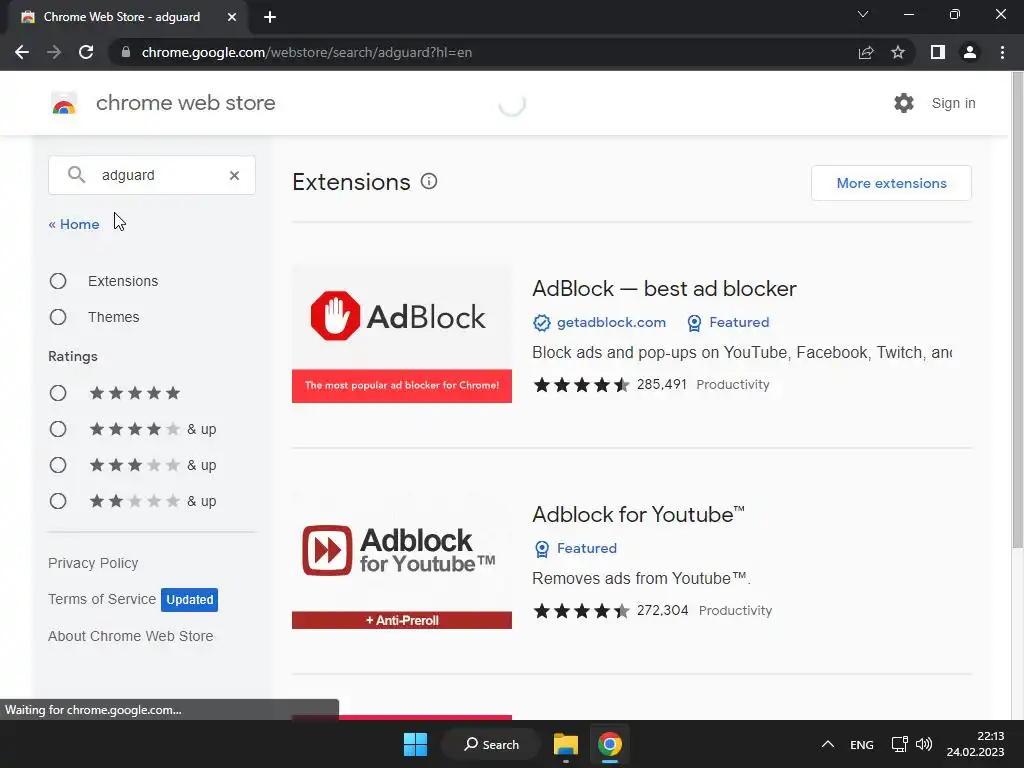The width and height of the screenshot is (1024, 768).
Task: Click the getadblock.com verified badge icon
Action: tap(541, 323)
